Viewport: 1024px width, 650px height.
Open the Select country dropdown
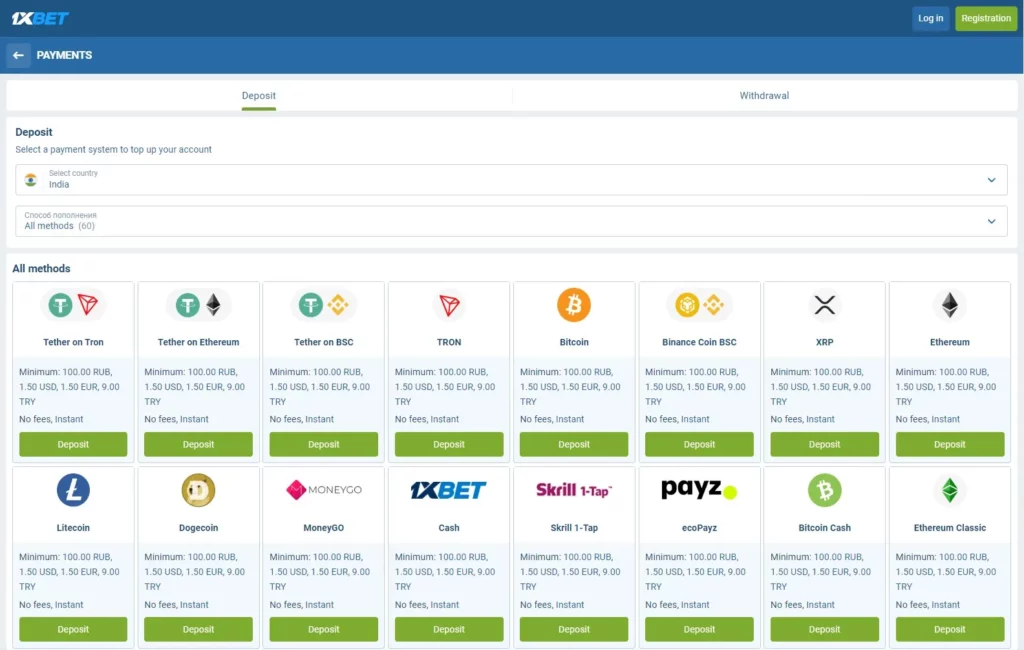point(512,180)
